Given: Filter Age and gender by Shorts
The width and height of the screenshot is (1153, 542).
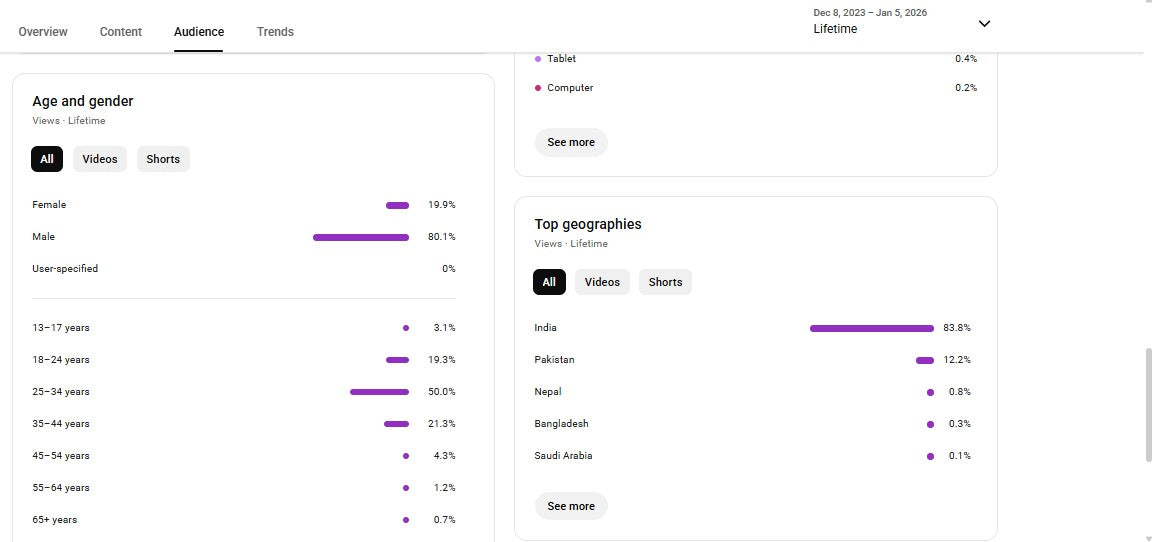Looking at the screenshot, I should pos(163,159).
